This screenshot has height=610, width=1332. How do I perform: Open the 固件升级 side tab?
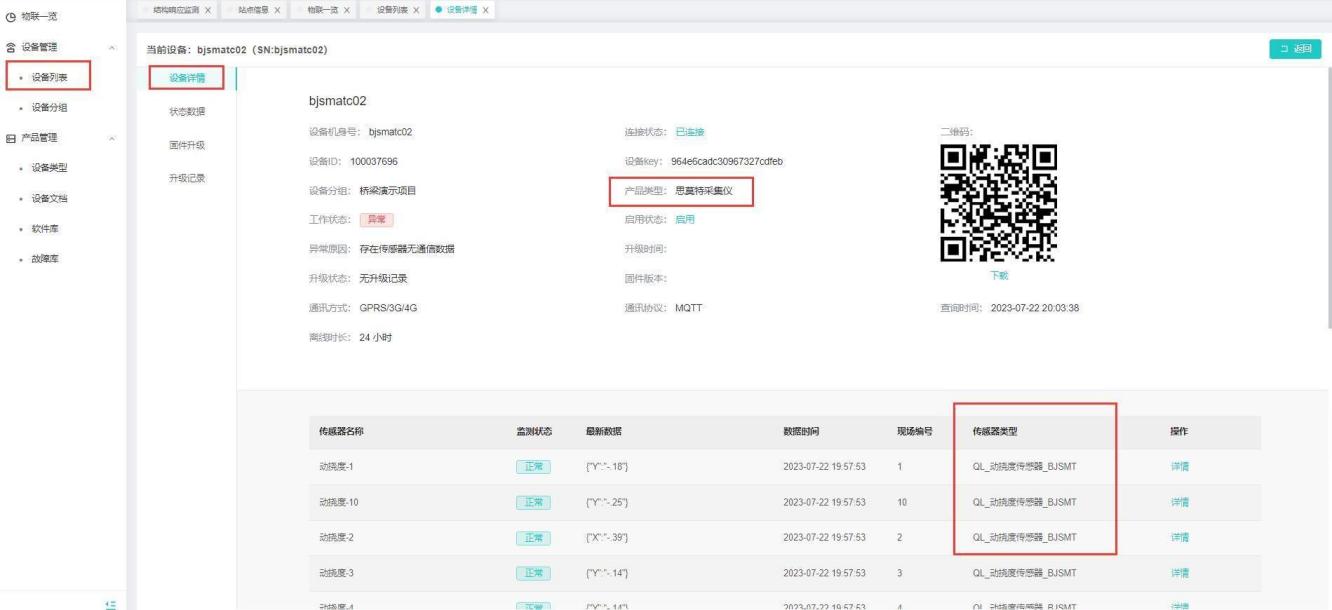point(187,145)
